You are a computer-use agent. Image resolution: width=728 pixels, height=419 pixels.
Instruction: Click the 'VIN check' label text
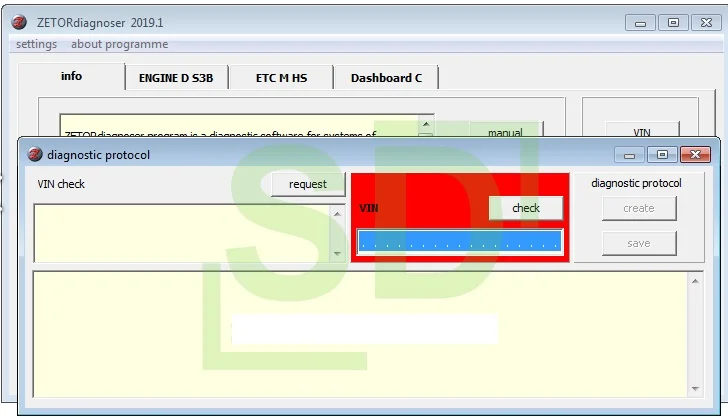click(x=61, y=184)
